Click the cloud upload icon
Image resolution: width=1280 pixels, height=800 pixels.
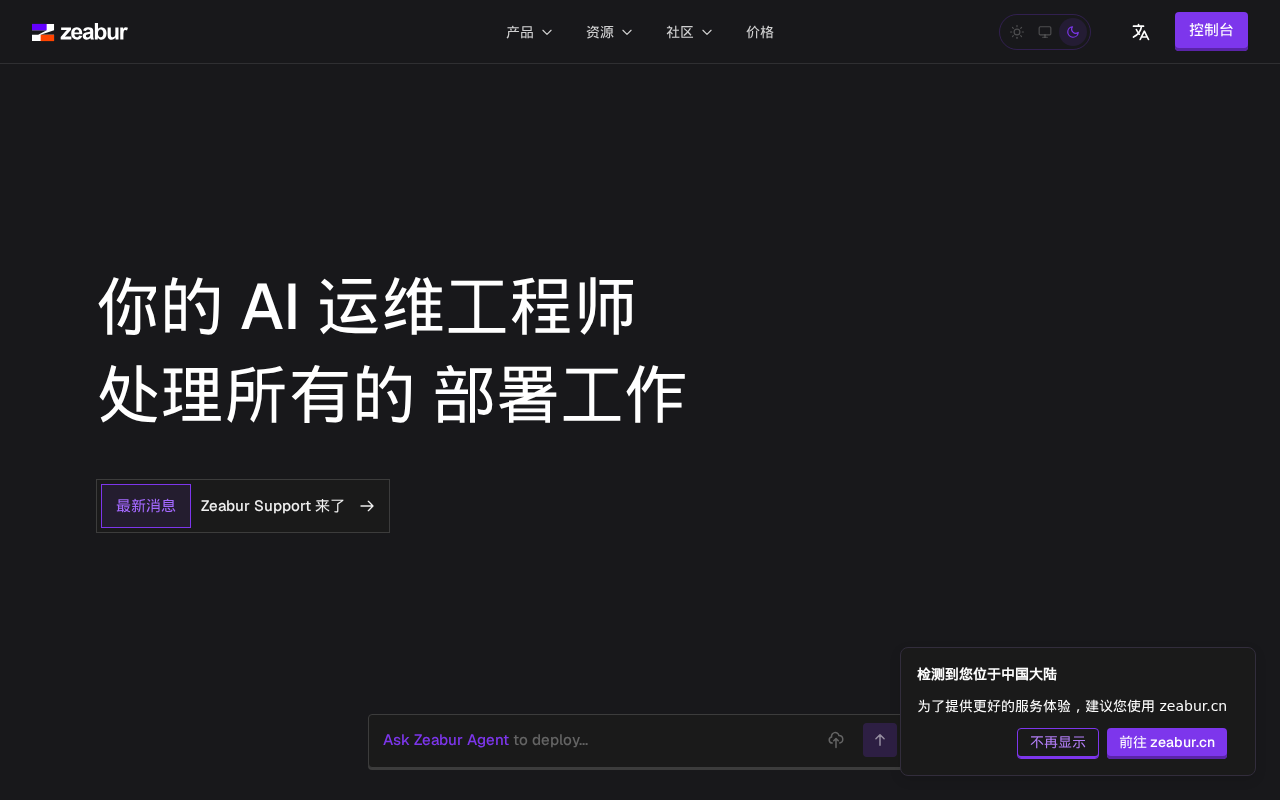click(836, 740)
